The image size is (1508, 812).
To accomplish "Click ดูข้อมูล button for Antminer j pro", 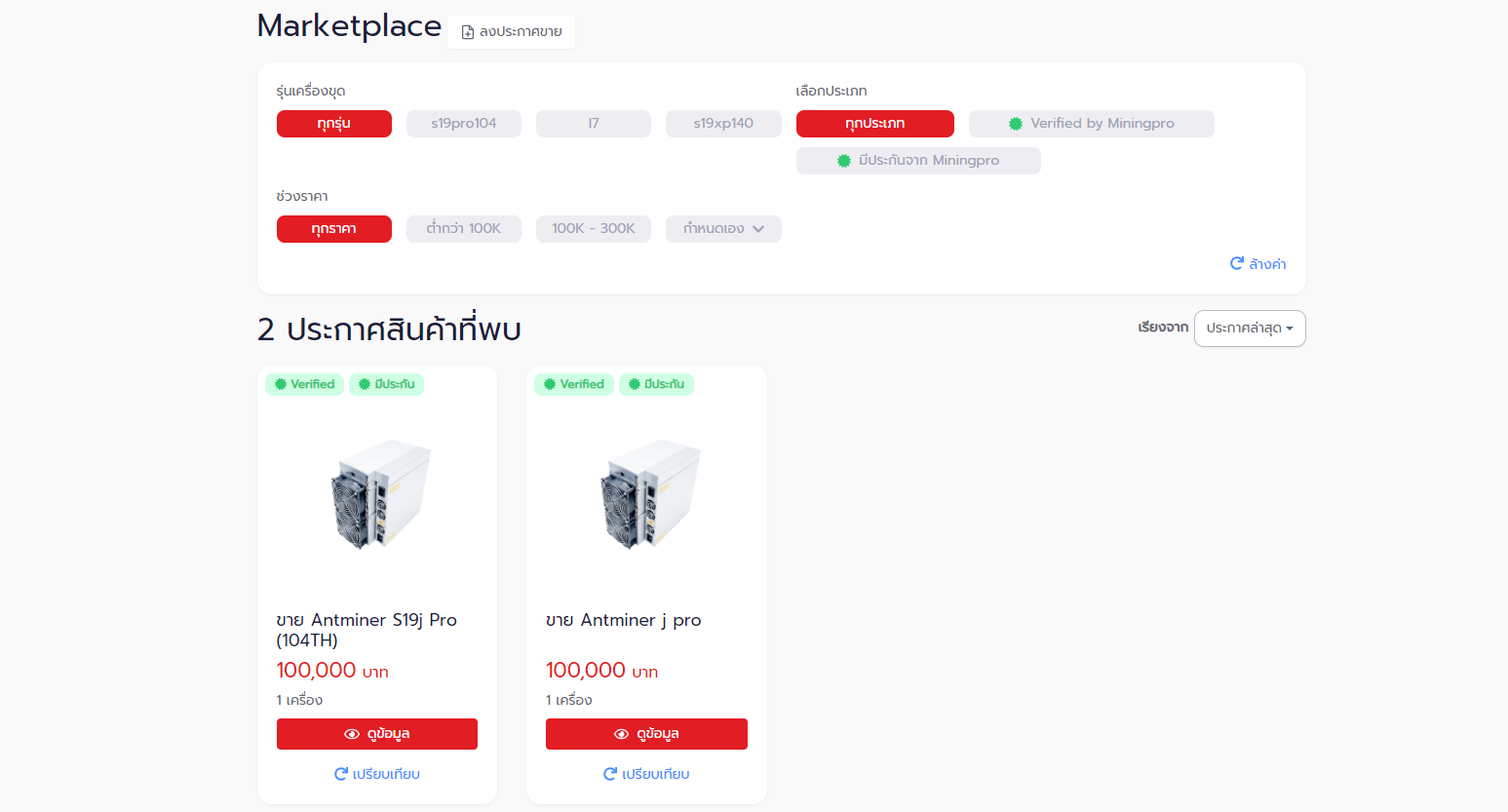I will [x=646, y=734].
